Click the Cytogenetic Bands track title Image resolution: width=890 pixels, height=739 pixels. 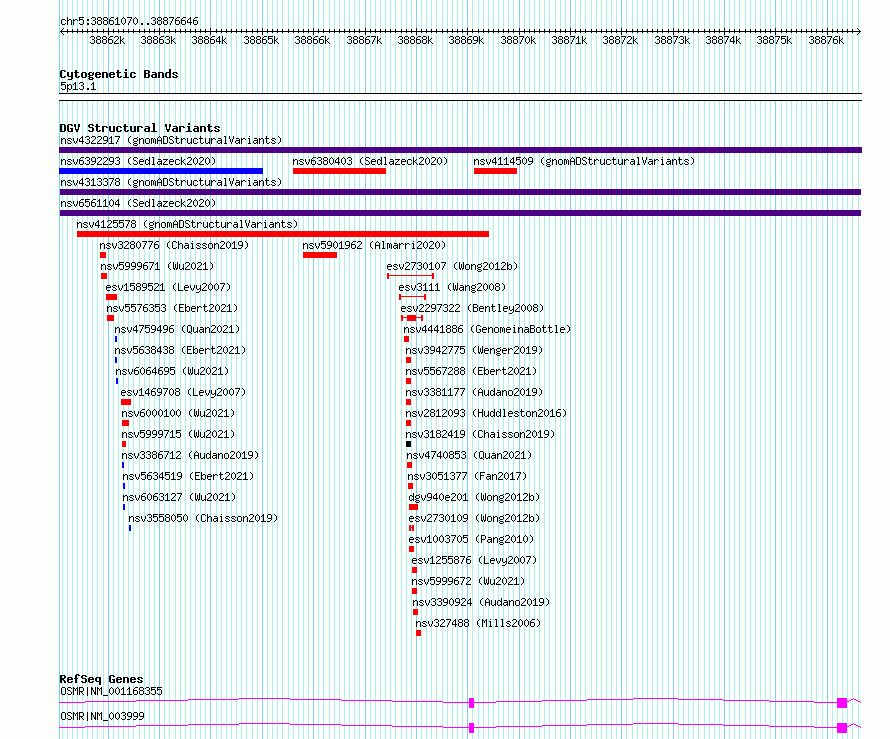click(x=119, y=74)
